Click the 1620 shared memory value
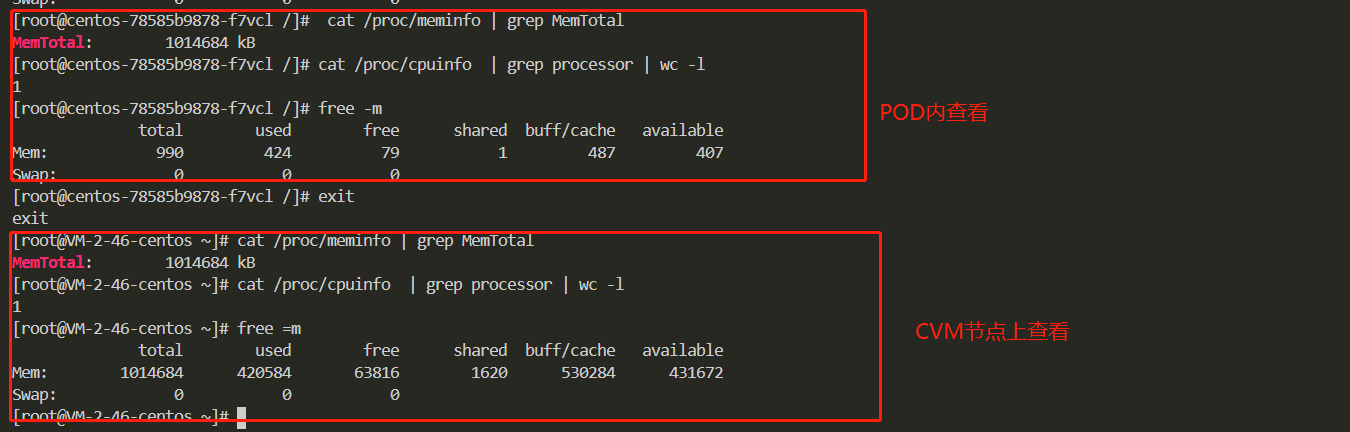The height and width of the screenshot is (432, 1350). [x=489, y=373]
